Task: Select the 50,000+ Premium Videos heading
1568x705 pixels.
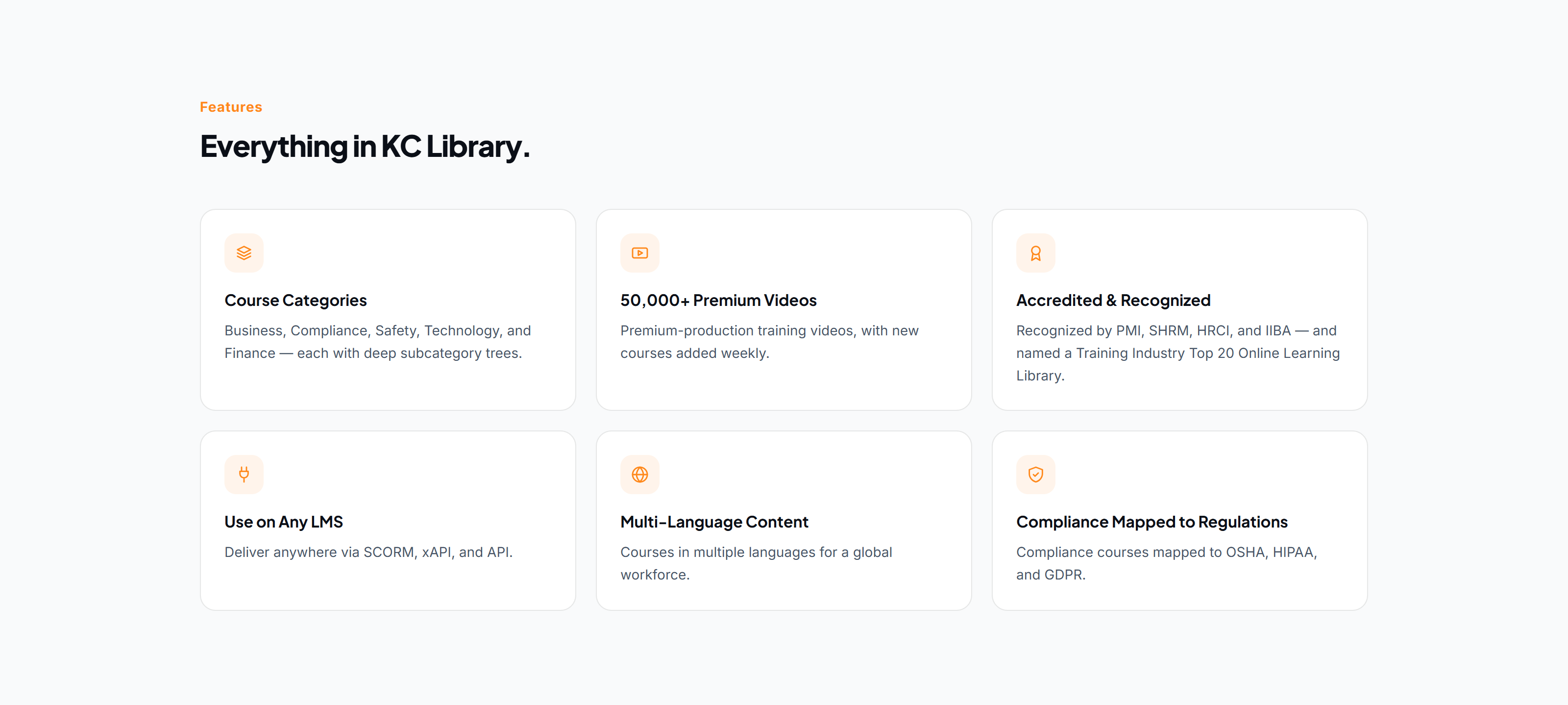Action: coord(718,300)
